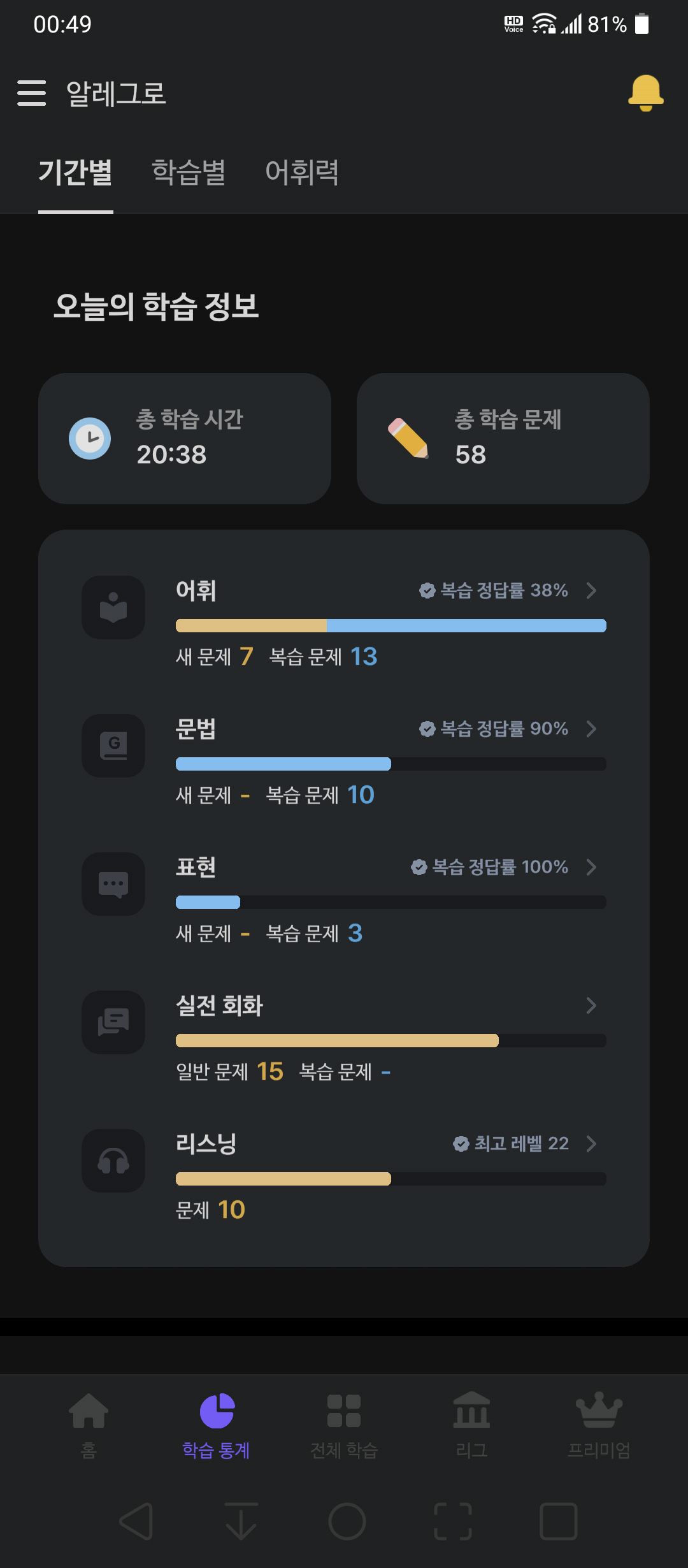The image size is (688, 1568).
Task: Tap the 어휘 progress bar
Action: click(x=391, y=625)
